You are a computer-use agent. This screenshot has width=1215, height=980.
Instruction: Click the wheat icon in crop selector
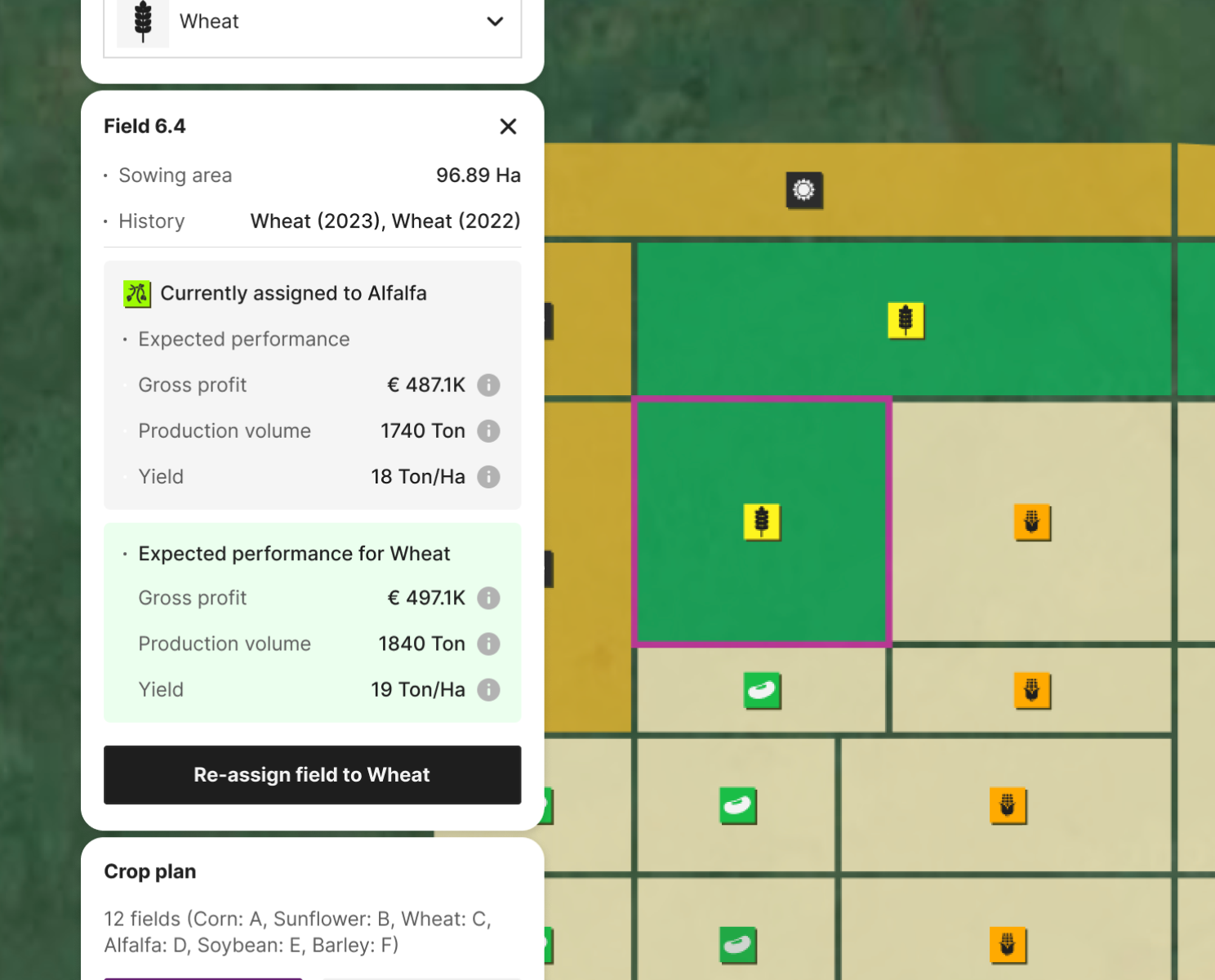pos(143,22)
